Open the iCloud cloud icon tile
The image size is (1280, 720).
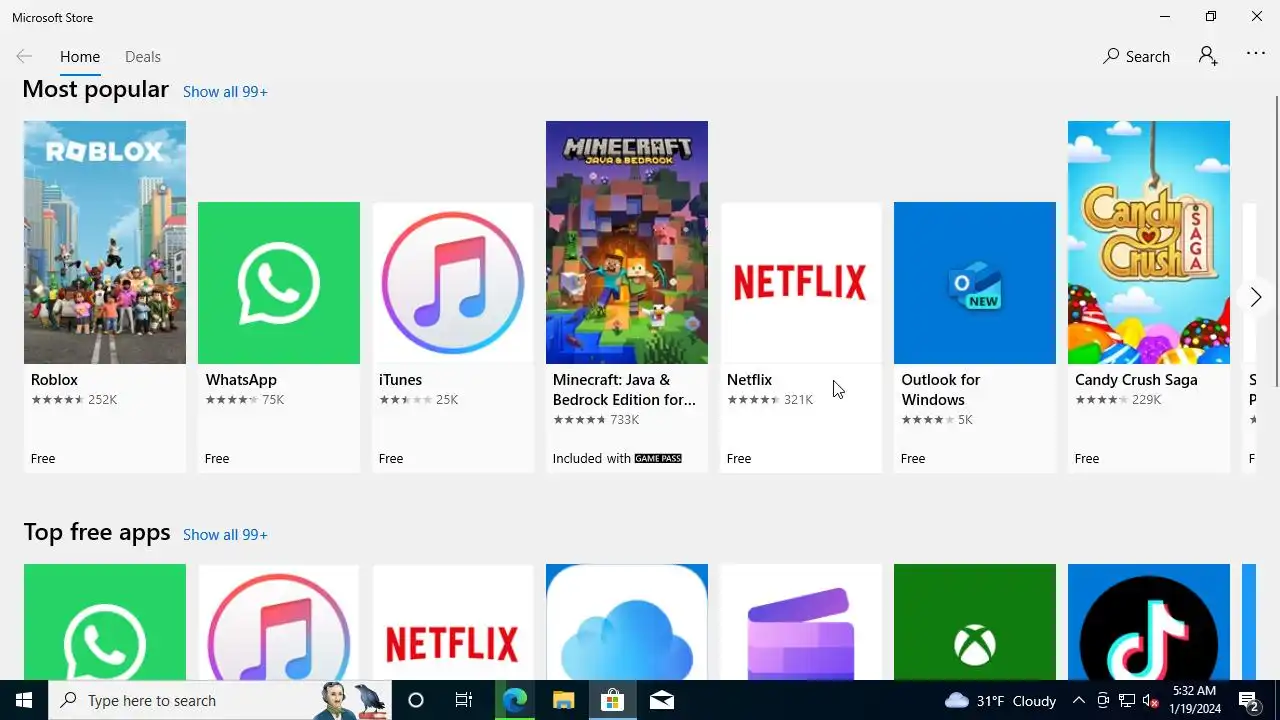tap(627, 622)
